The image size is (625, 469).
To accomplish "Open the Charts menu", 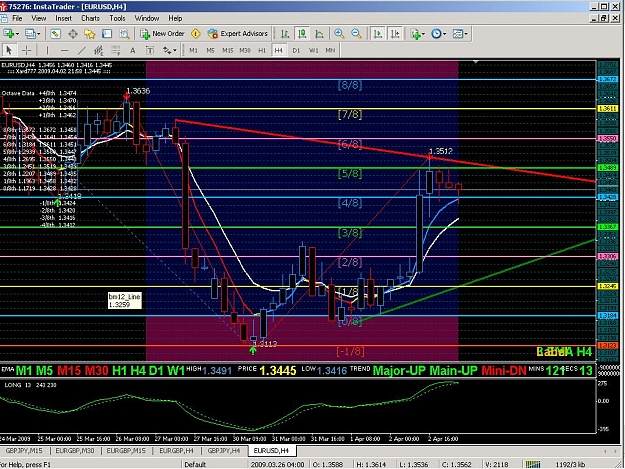I will [x=90, y=18].
